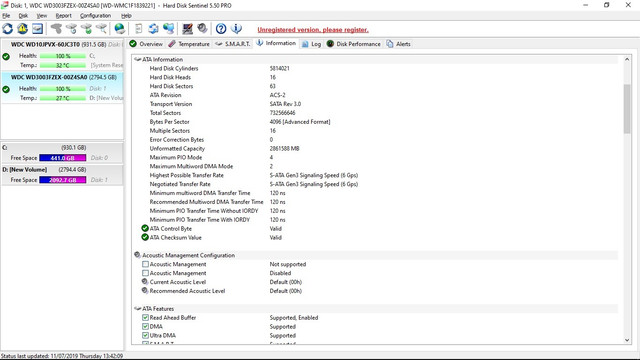Viewport: 640px width, 360px height.
Task: Click the 32 °C temperature bar
Action: point(63,65)
